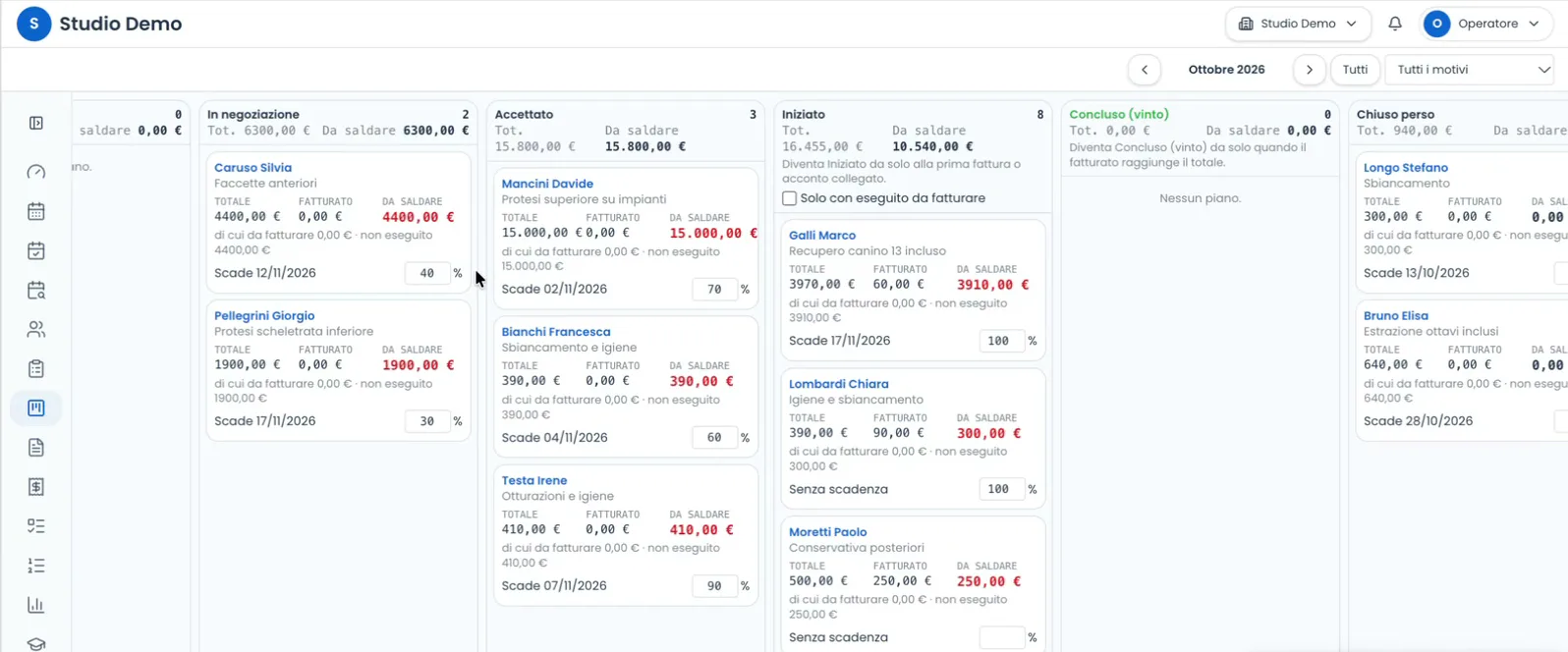Open Galli Marco patient link

(822, 236)
